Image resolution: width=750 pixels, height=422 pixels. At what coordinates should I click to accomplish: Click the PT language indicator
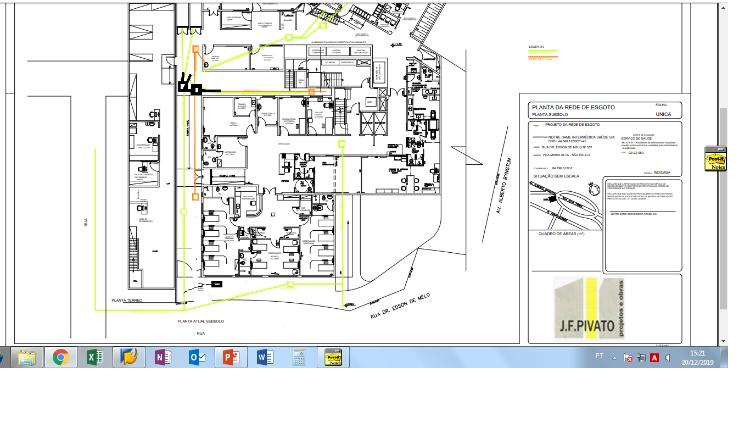600,356
